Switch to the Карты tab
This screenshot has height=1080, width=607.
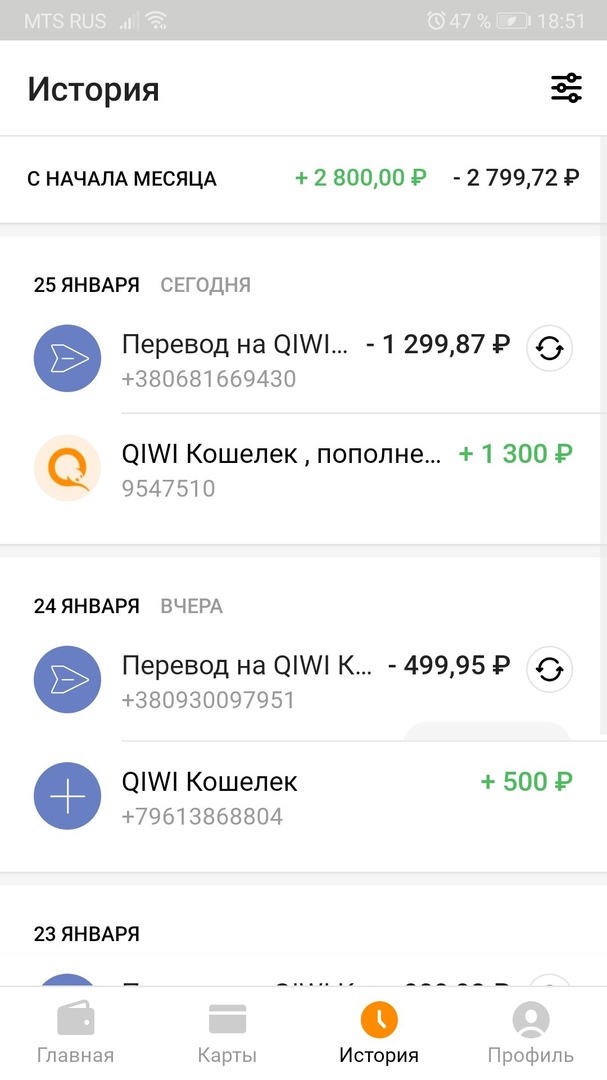(227, 1034)
